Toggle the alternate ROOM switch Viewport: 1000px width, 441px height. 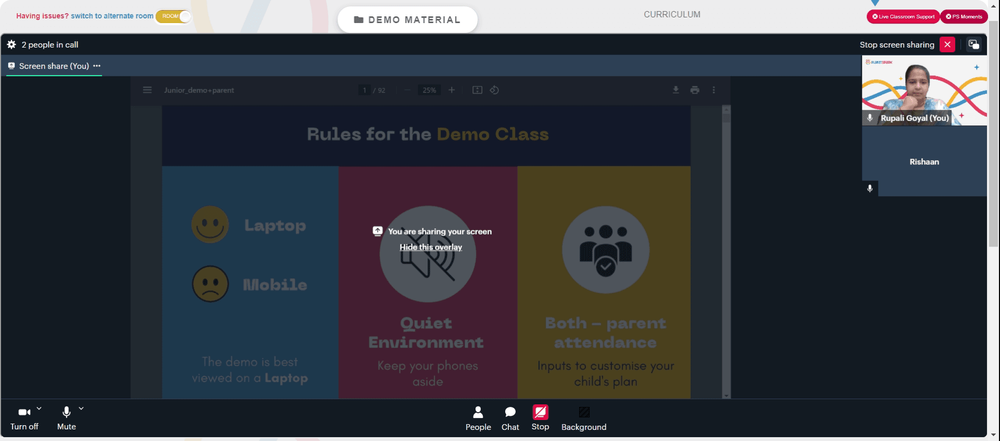point(173,17)
